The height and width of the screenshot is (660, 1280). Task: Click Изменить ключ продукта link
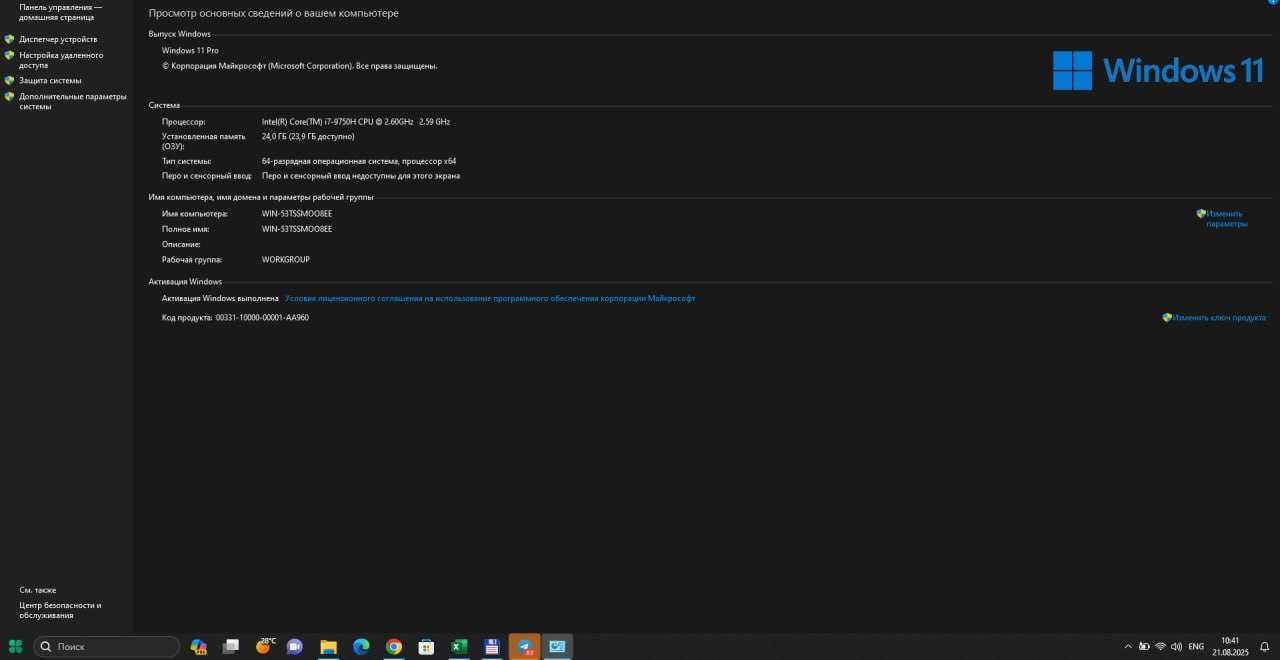(x=1219, y=317)
